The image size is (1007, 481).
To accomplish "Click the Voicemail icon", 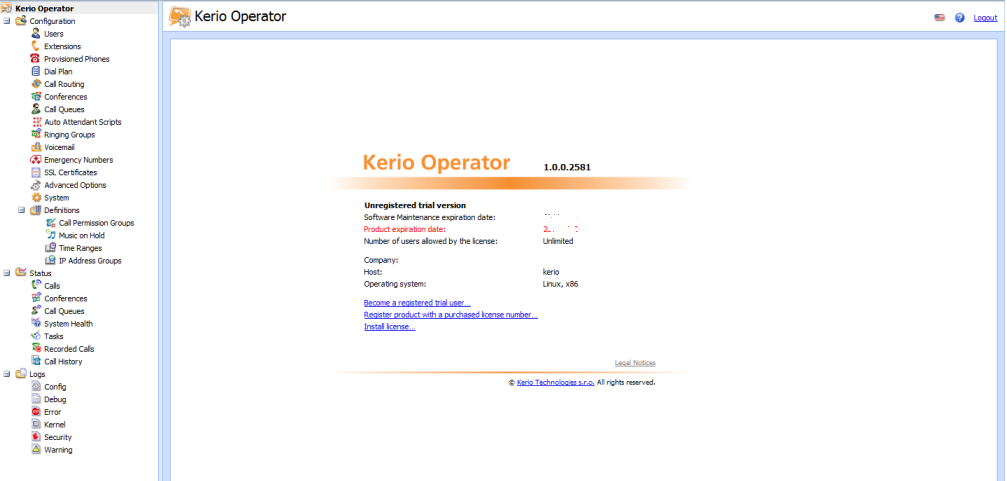I will coord(37,147).
